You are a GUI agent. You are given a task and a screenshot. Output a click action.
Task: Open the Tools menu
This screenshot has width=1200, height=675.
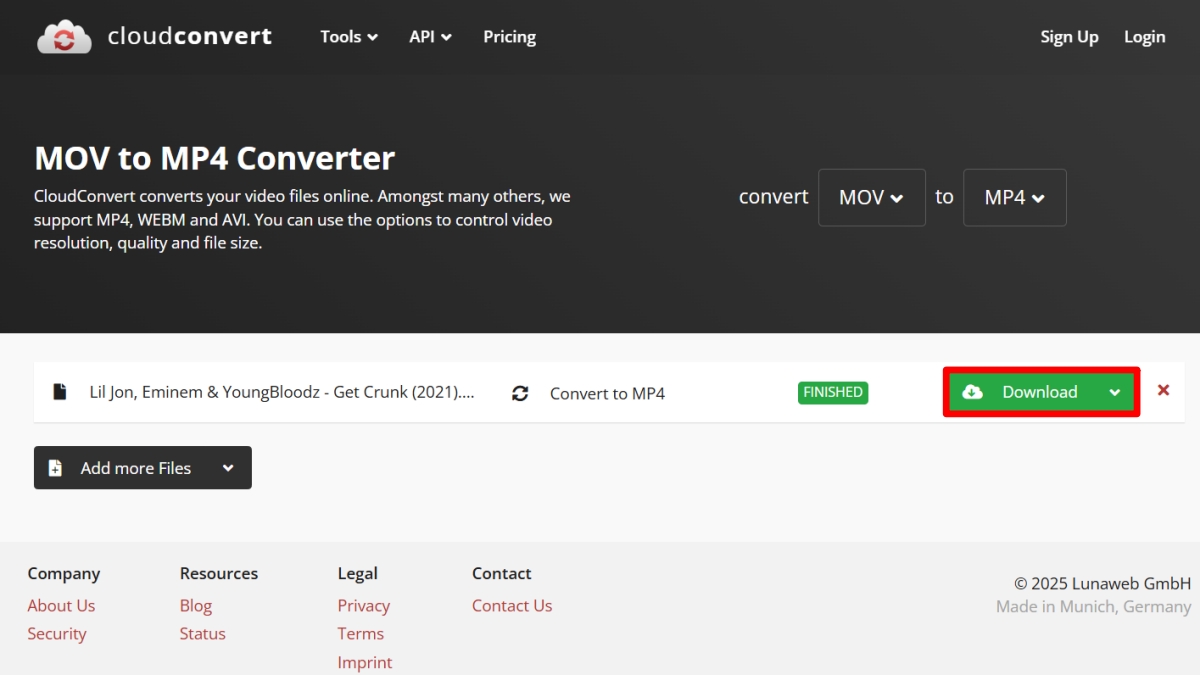click(349, 37)
